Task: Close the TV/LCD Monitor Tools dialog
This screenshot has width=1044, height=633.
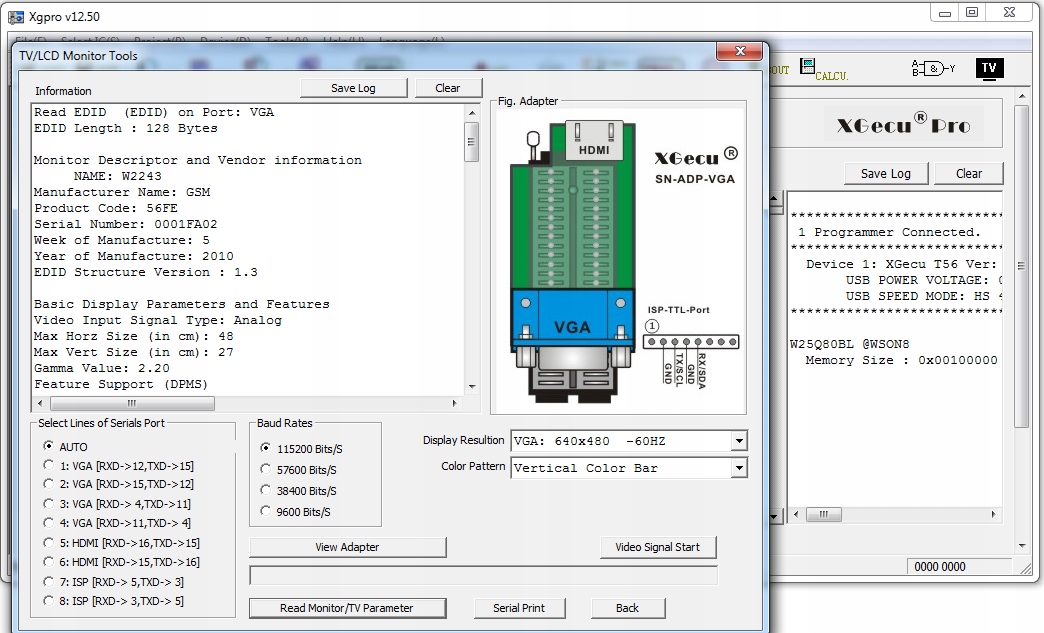Action: (x=740, y=52)
